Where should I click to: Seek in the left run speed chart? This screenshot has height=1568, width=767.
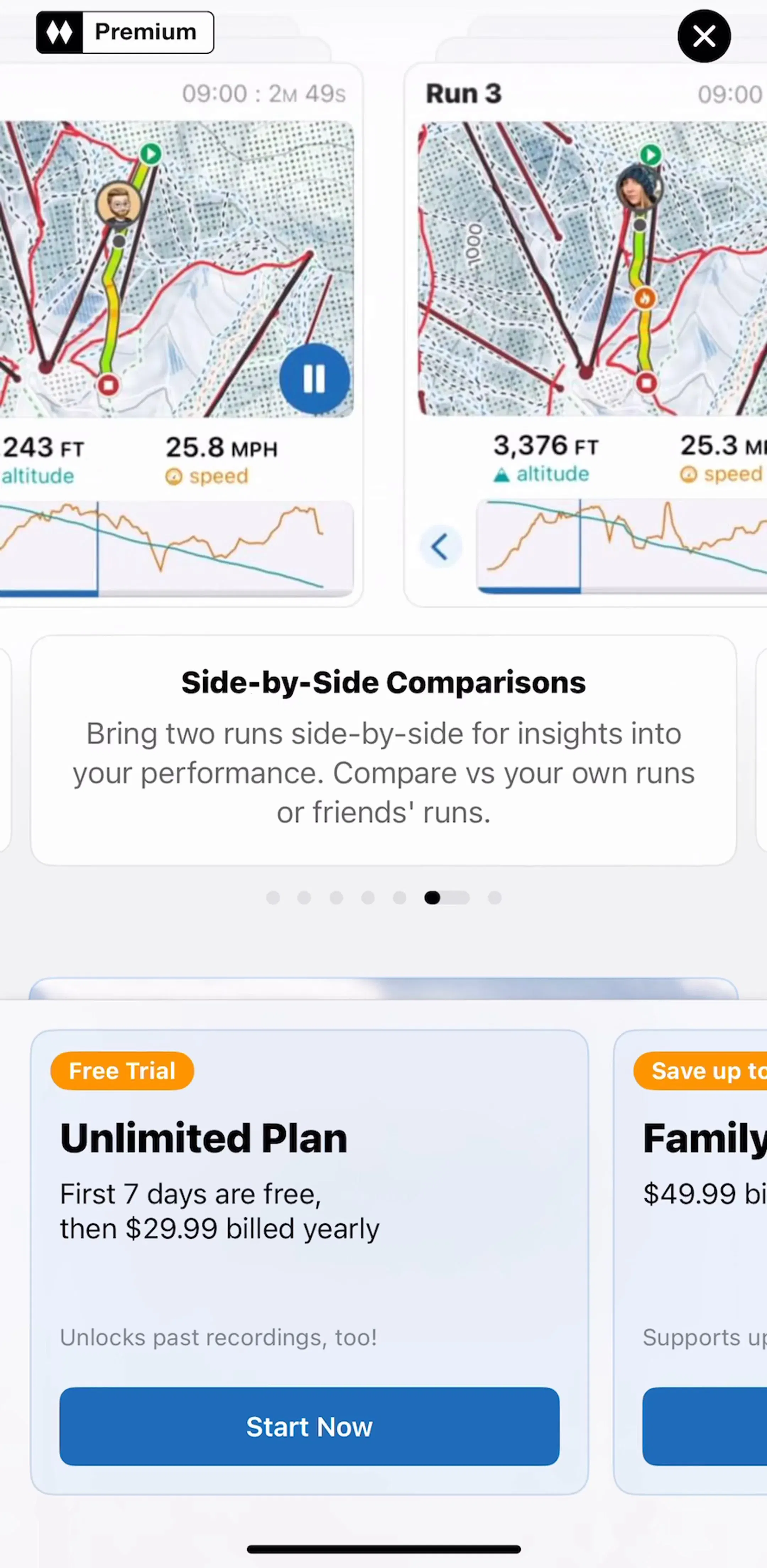click(x=176, y=546)
